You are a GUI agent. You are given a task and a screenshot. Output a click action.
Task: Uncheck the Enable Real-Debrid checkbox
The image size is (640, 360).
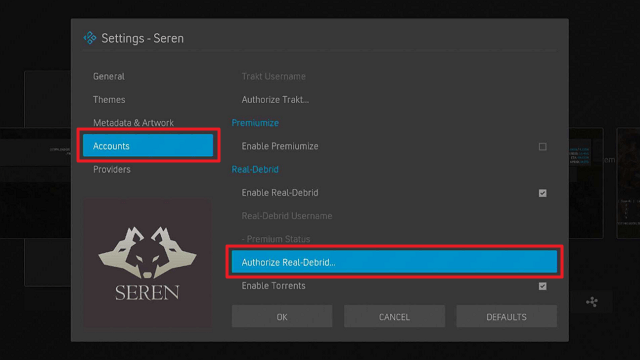[x=542, y=193]
